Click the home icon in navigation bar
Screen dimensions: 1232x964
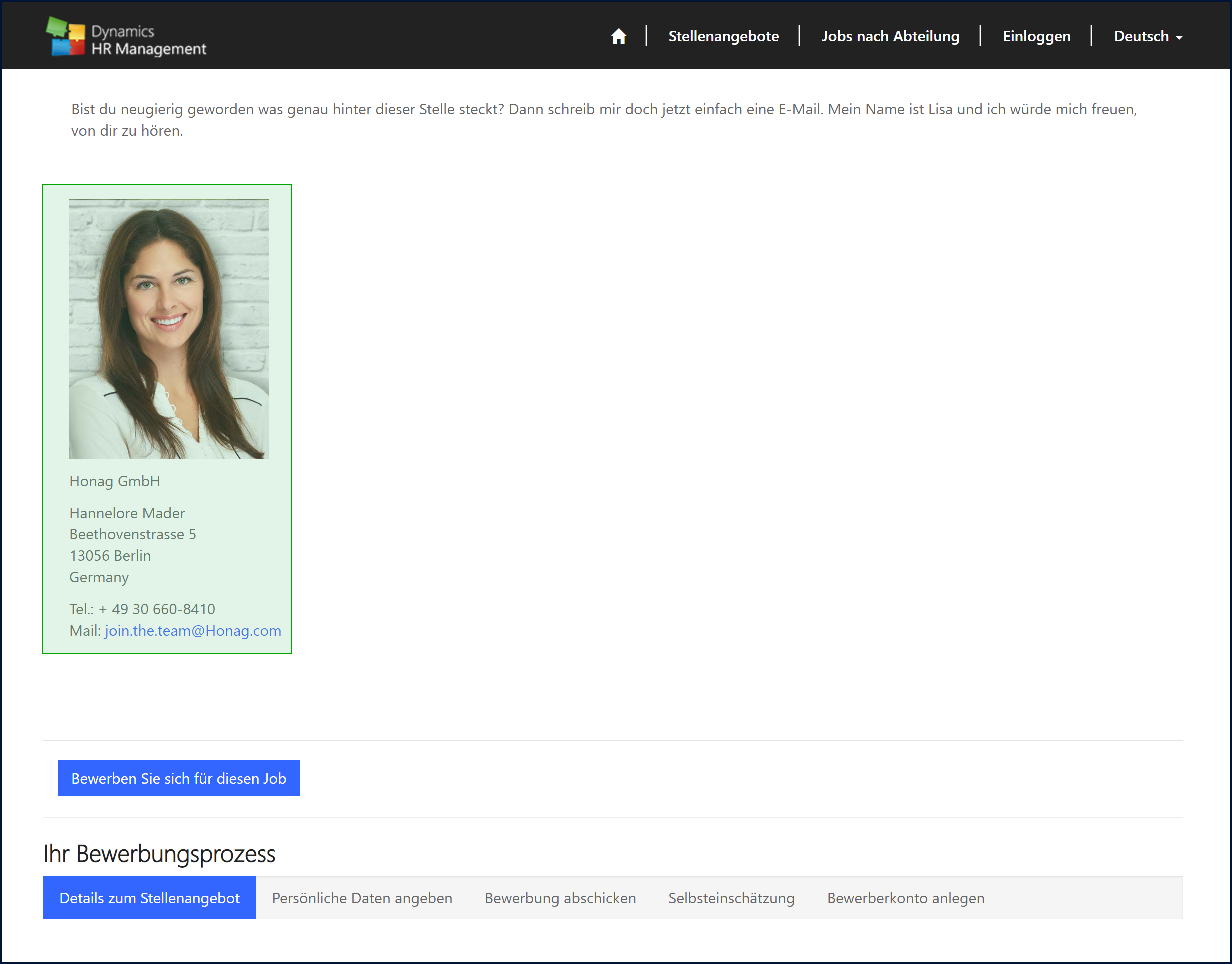point(618,36)
